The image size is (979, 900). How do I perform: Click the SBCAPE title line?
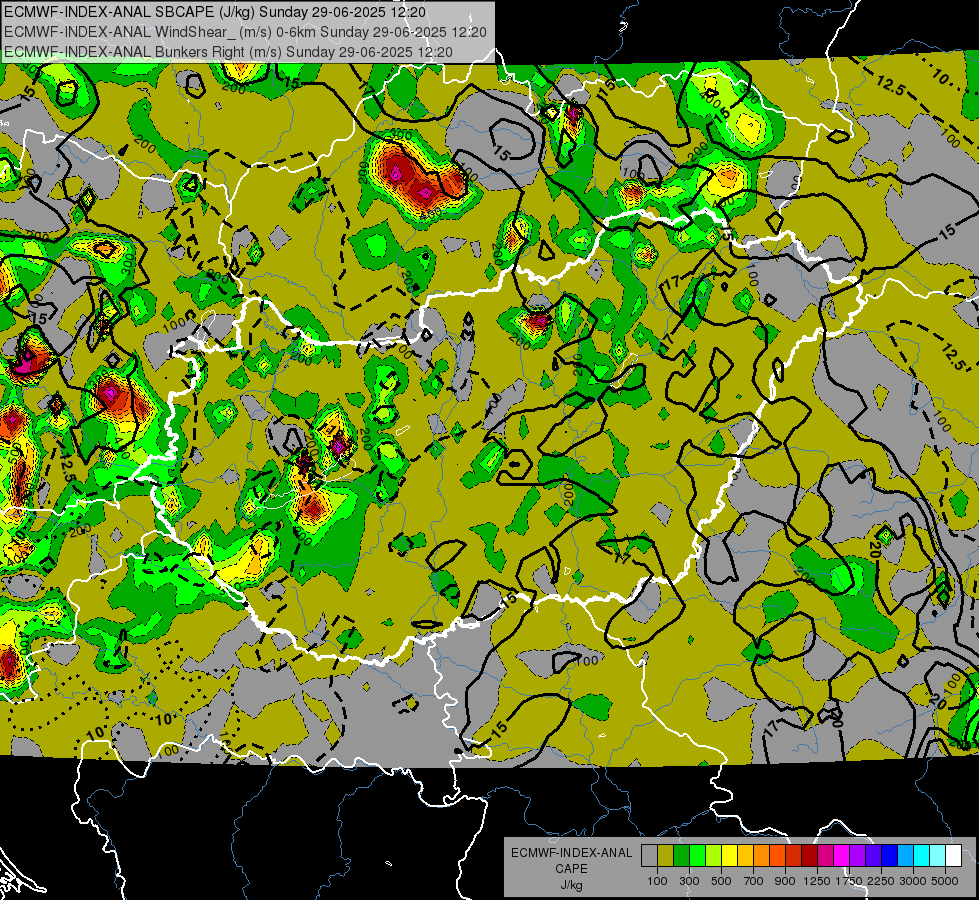click(215, 12)
